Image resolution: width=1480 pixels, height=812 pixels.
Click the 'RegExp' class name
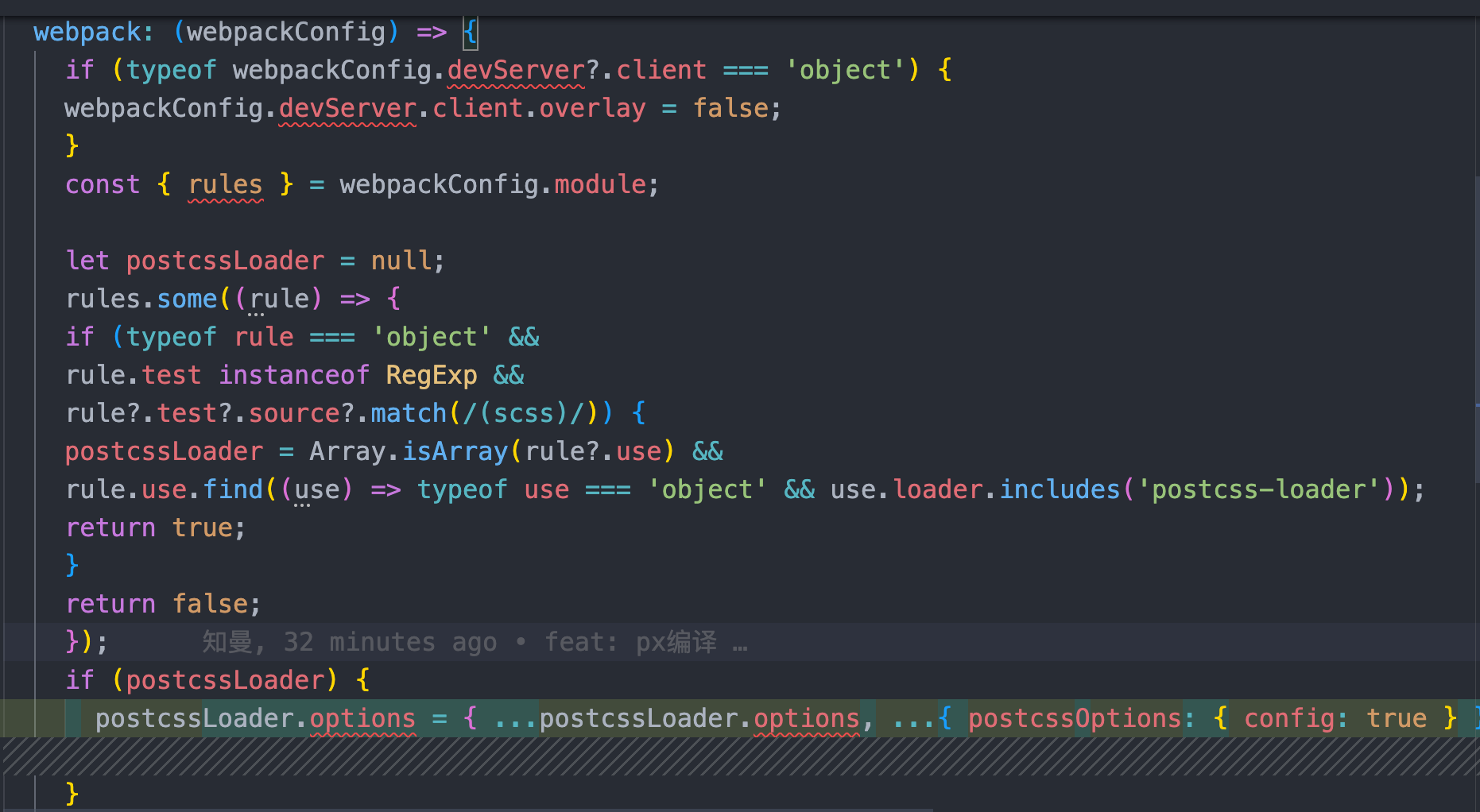[x=432, y=375]
